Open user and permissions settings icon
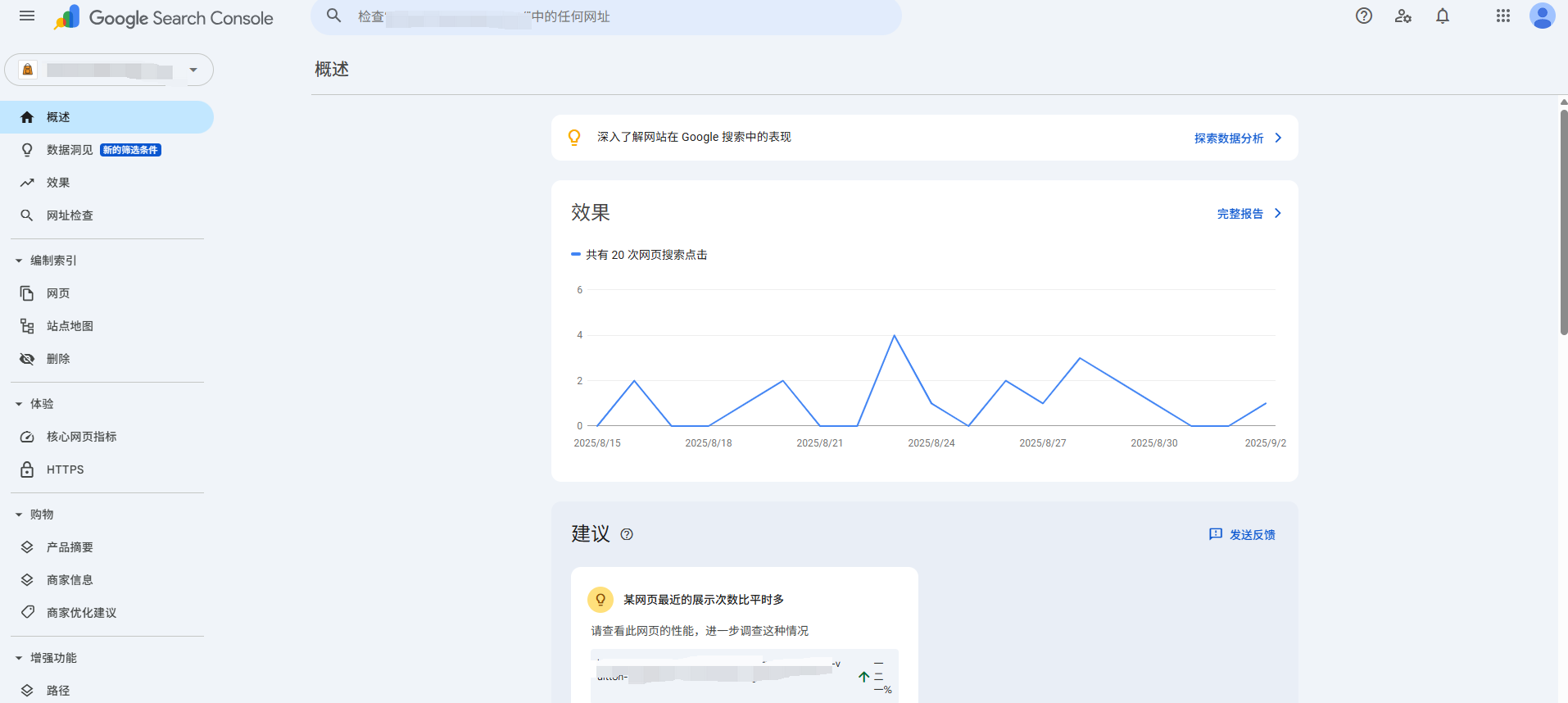The width and height of the screenshot is (1568, 703). click(1403, 16)
